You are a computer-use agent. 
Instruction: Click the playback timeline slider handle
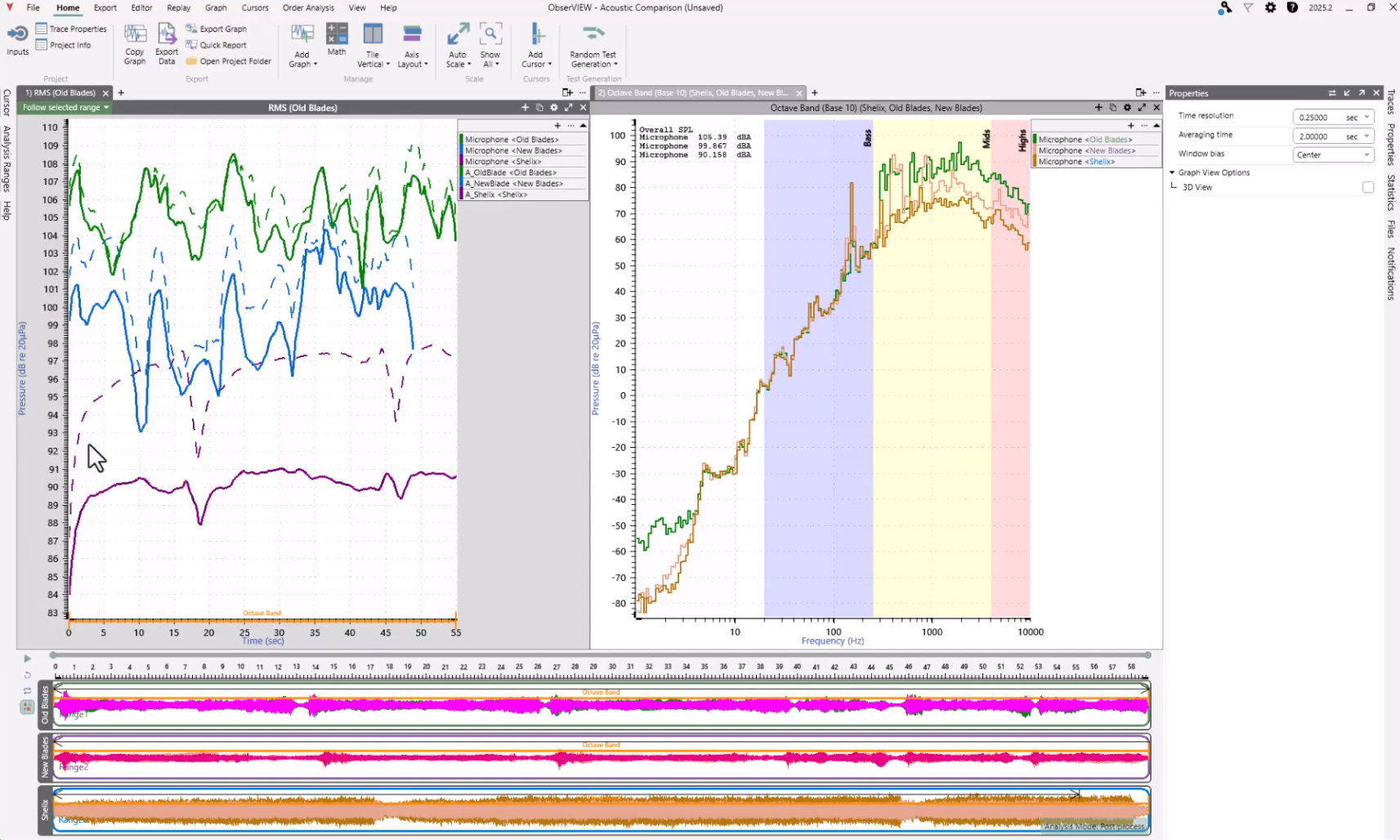(x=54, y=655)
